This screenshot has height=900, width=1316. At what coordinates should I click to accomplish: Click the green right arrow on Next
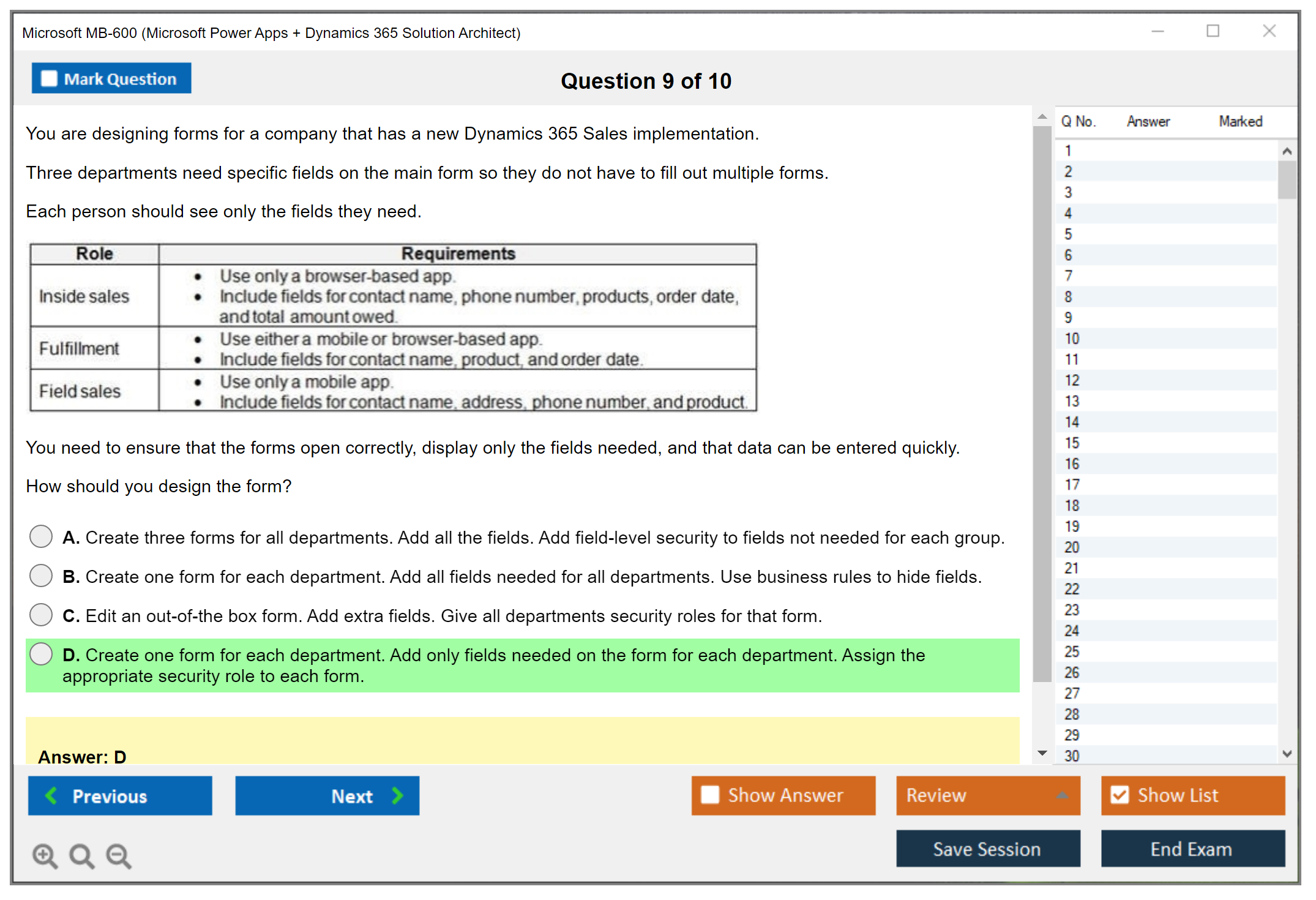tap(397, 795)
